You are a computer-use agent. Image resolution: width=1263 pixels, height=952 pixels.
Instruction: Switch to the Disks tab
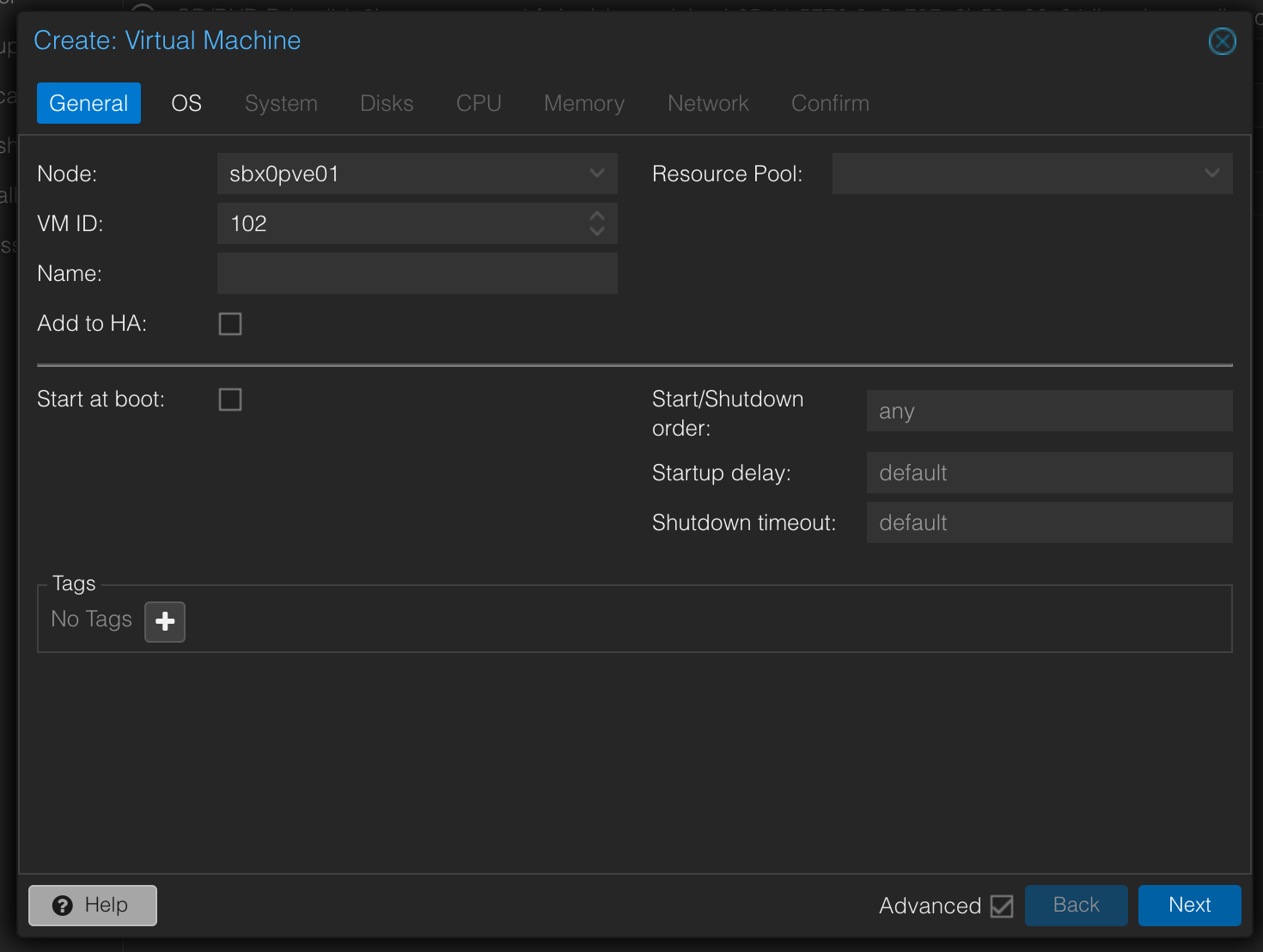(x=387, y=103)
